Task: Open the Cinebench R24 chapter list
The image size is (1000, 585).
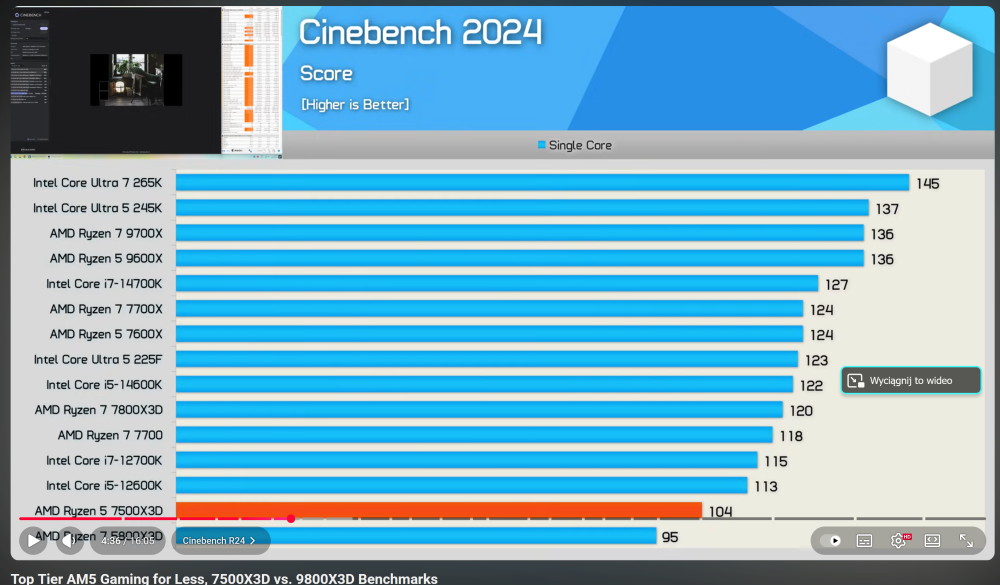Action: pyautogui.click(x=221, y=540)
